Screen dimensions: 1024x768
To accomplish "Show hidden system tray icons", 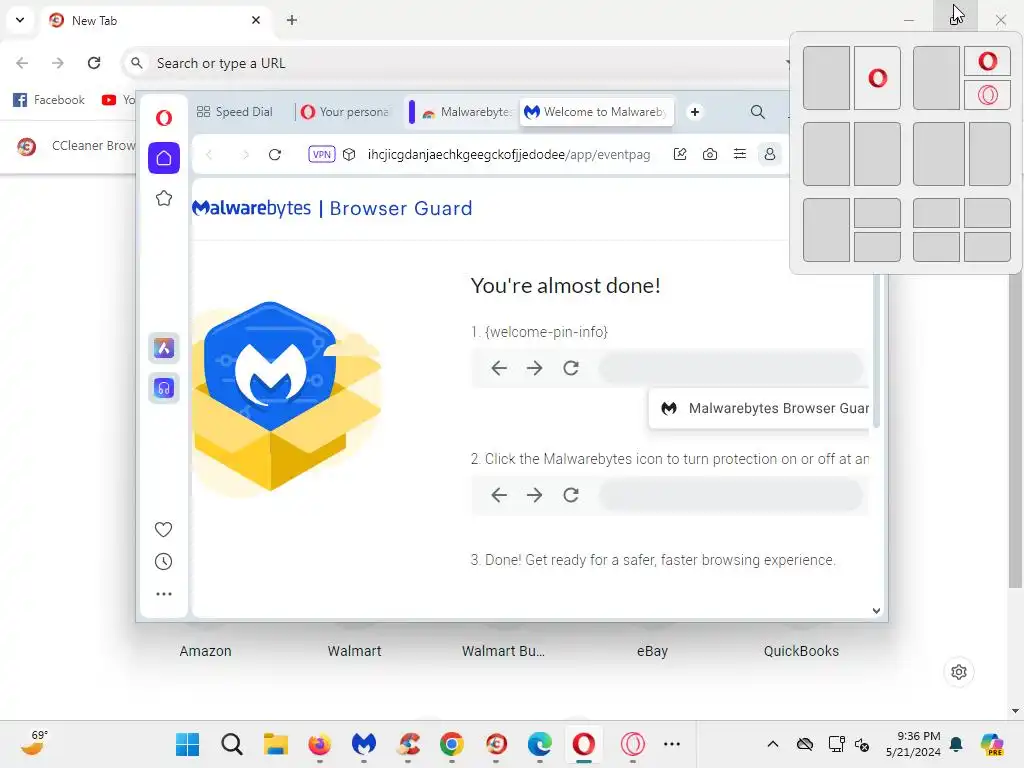I will [773, 744].
